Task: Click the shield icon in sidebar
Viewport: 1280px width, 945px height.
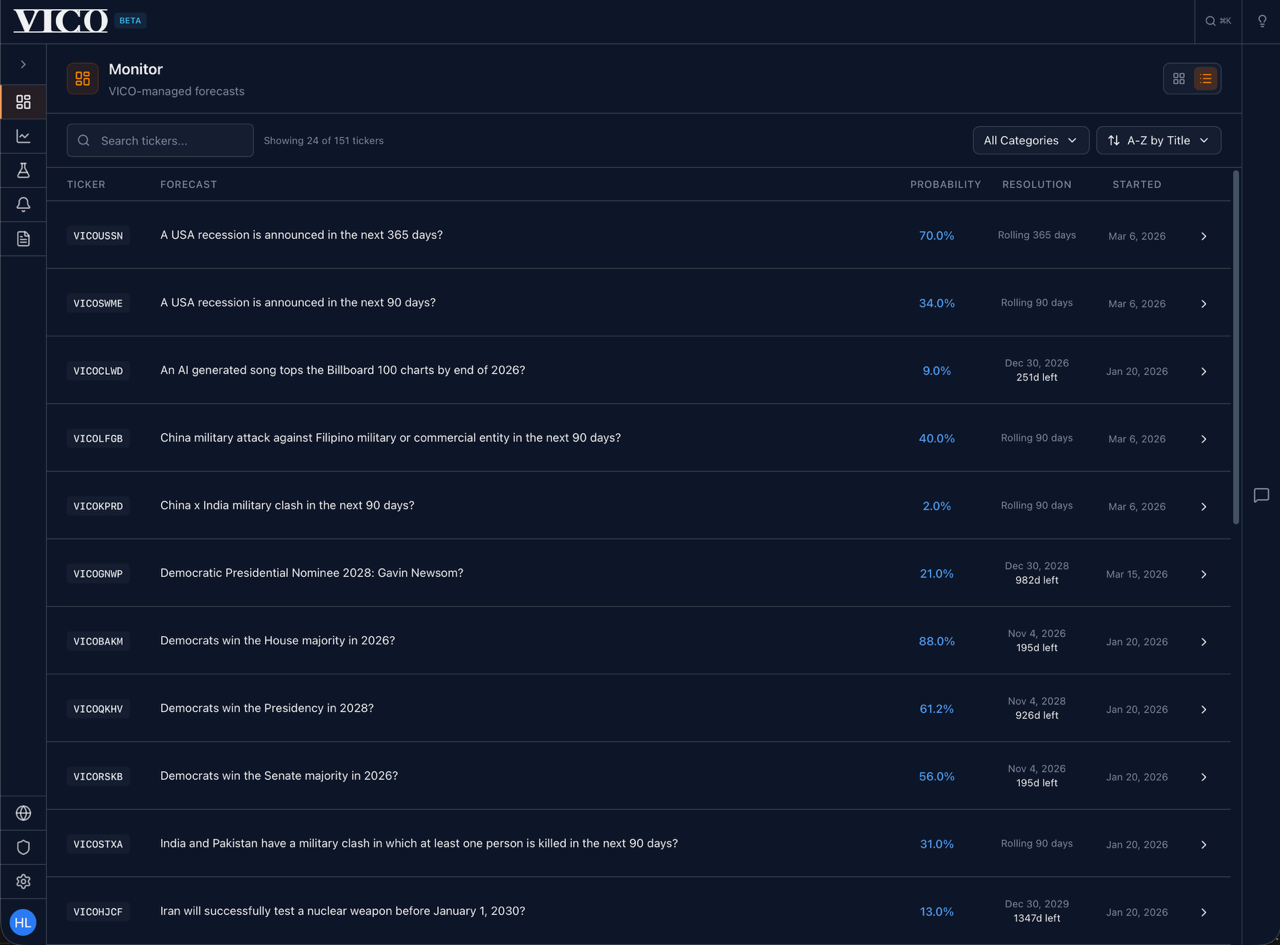Action: [23, 847]
